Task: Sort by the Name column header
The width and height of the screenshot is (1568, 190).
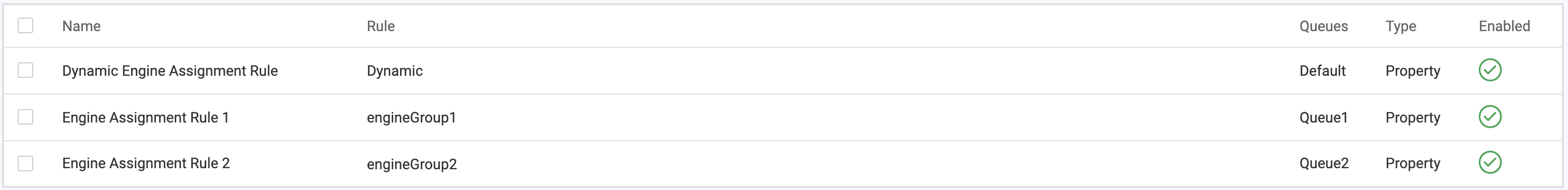Action: [81, 26]
